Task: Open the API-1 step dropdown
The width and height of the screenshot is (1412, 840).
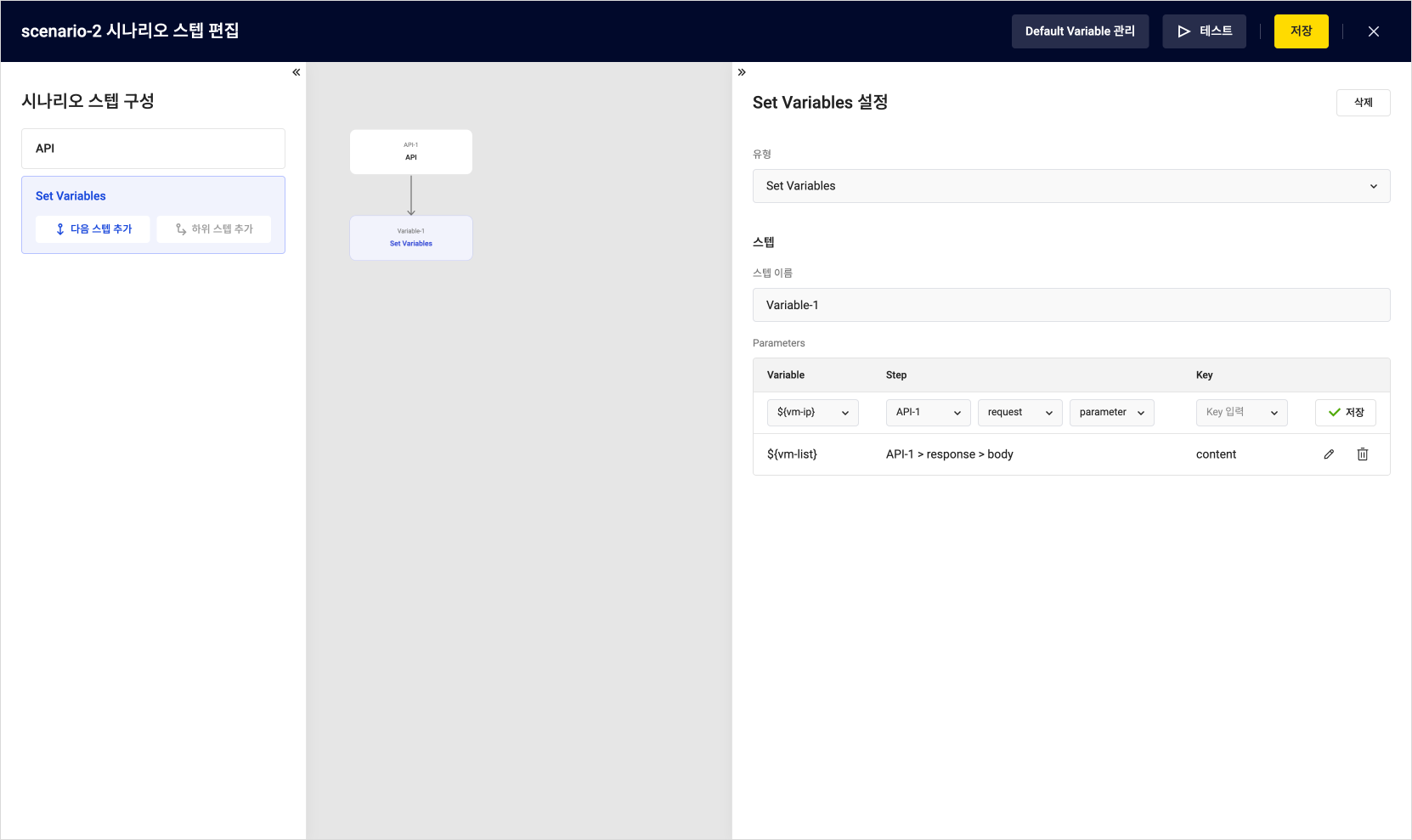Action: (x=929, y=413)
